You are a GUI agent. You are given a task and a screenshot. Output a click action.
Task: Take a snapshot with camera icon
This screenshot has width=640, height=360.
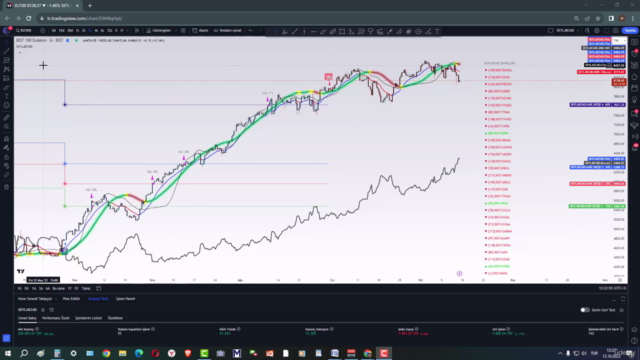616,31
